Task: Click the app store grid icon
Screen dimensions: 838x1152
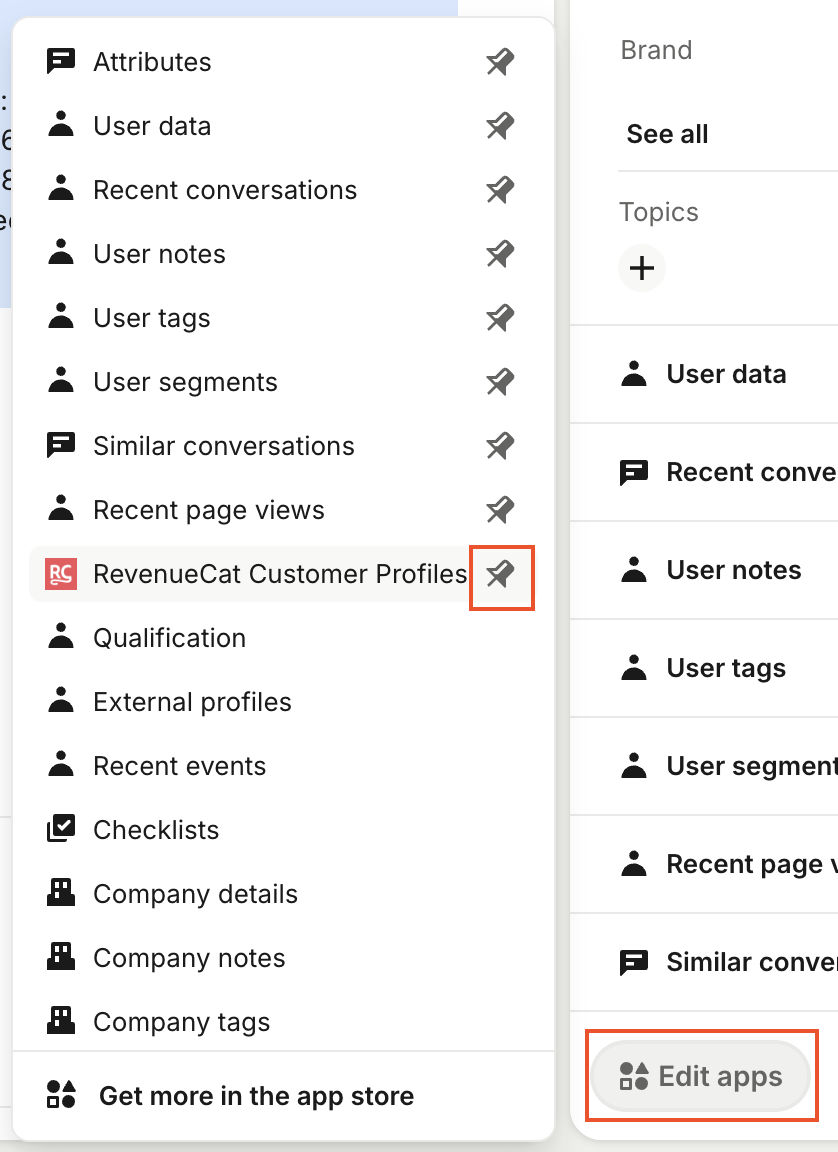Action: [x=61, y=1095]
